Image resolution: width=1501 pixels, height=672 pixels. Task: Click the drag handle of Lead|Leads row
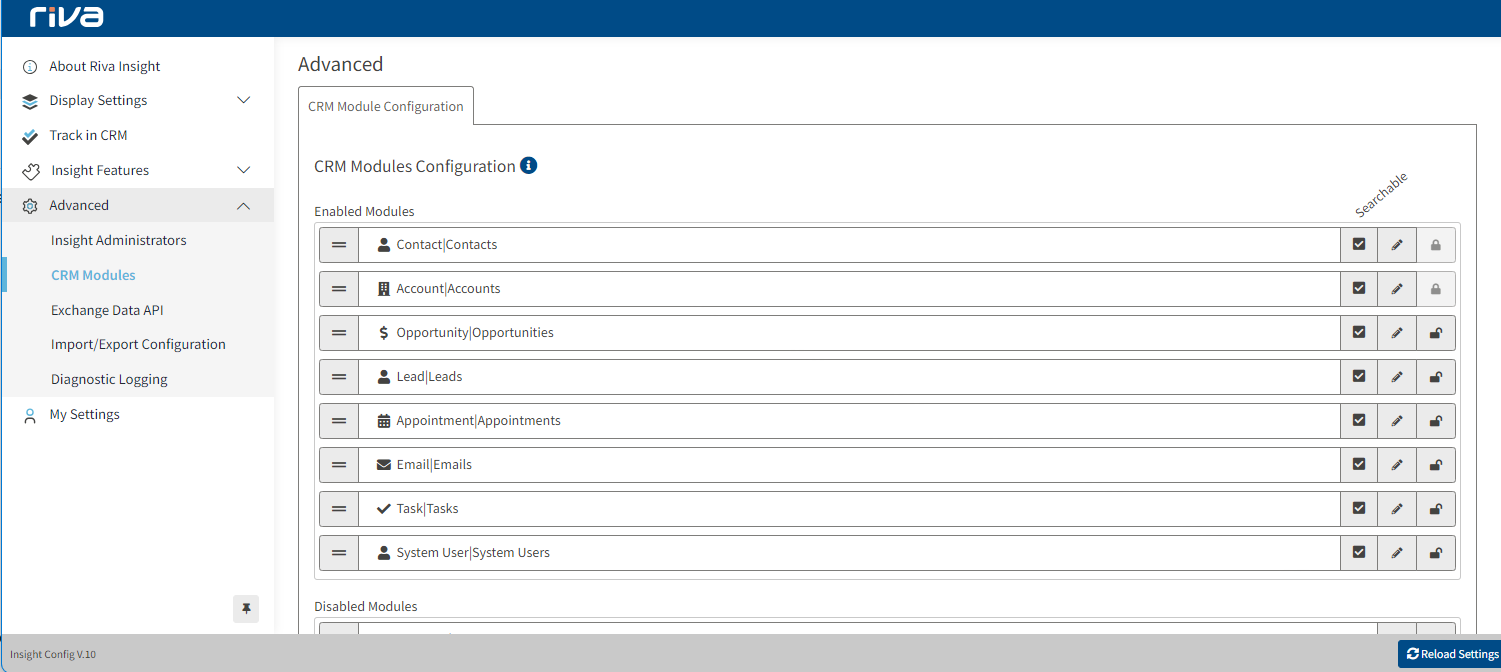pyautogui.click(x=339, y=377)
